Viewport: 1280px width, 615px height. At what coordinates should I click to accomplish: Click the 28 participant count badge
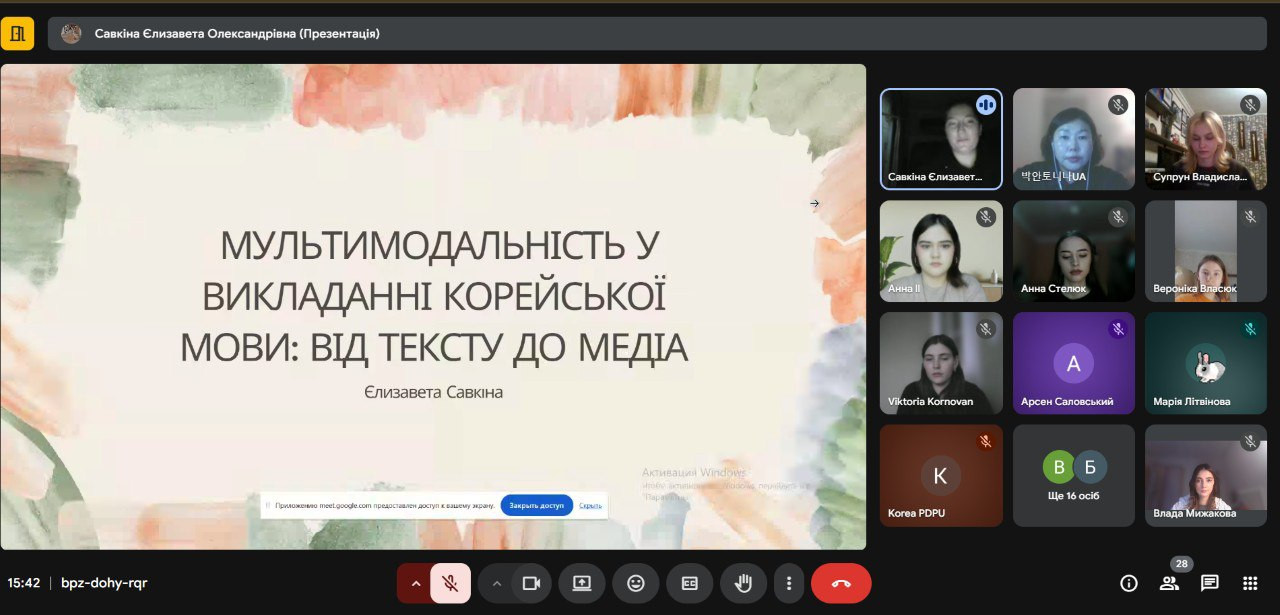[x=1182, y=564]
